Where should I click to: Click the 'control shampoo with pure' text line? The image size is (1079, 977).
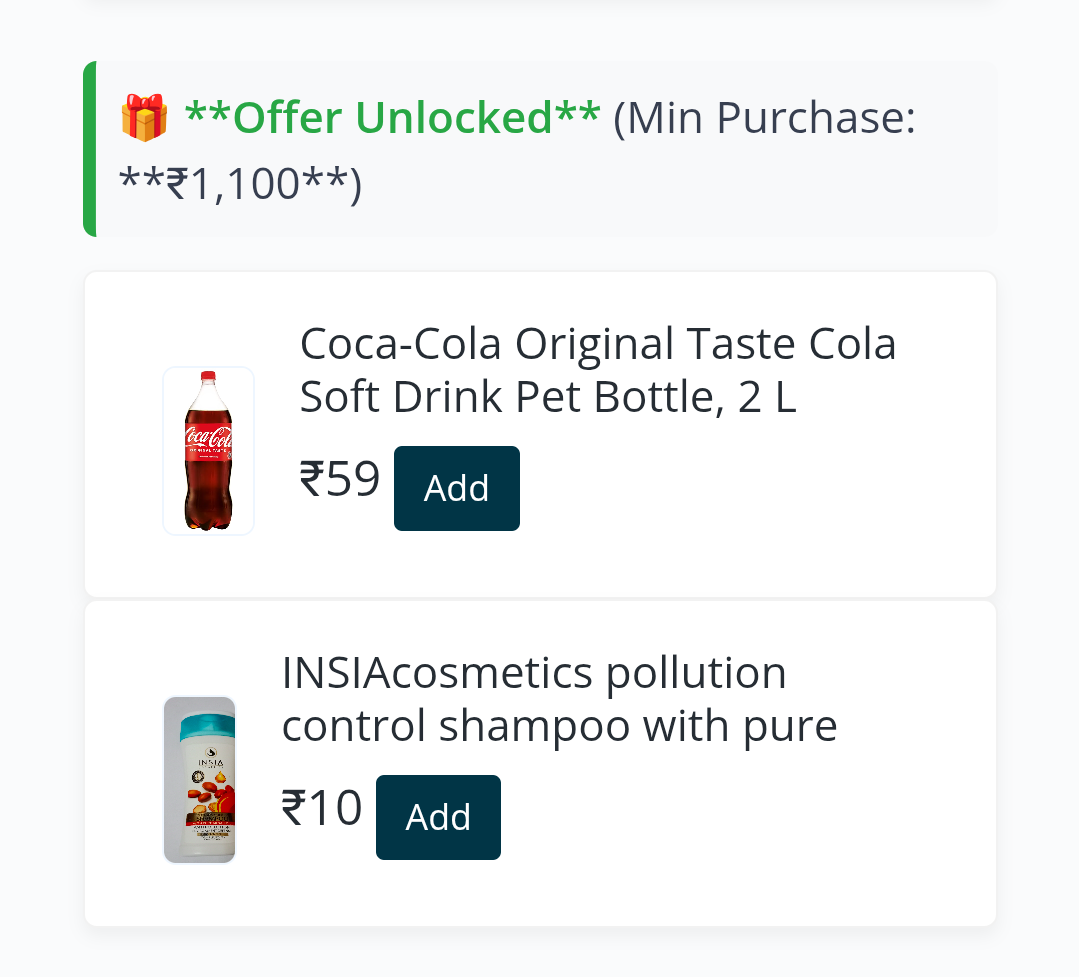tap(559, 726)
